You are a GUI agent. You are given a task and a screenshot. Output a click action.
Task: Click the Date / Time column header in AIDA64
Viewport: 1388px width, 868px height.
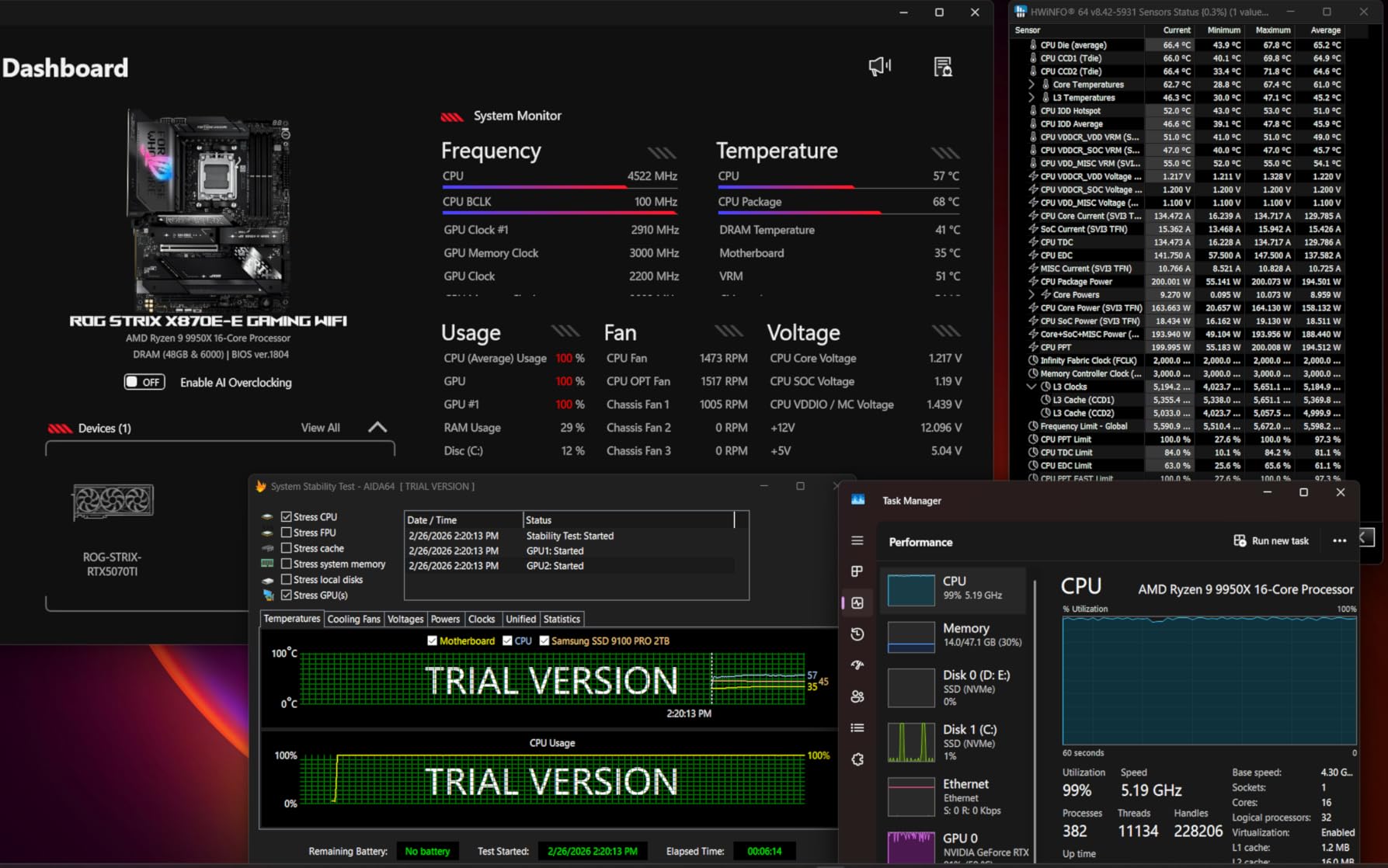(464, 520)
